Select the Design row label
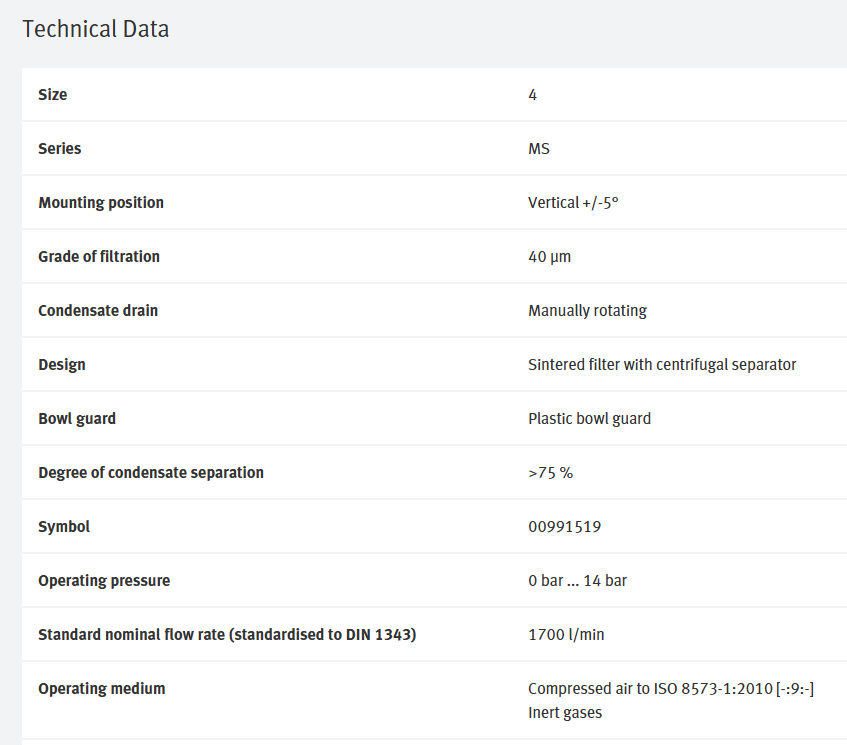 point(62,365)
